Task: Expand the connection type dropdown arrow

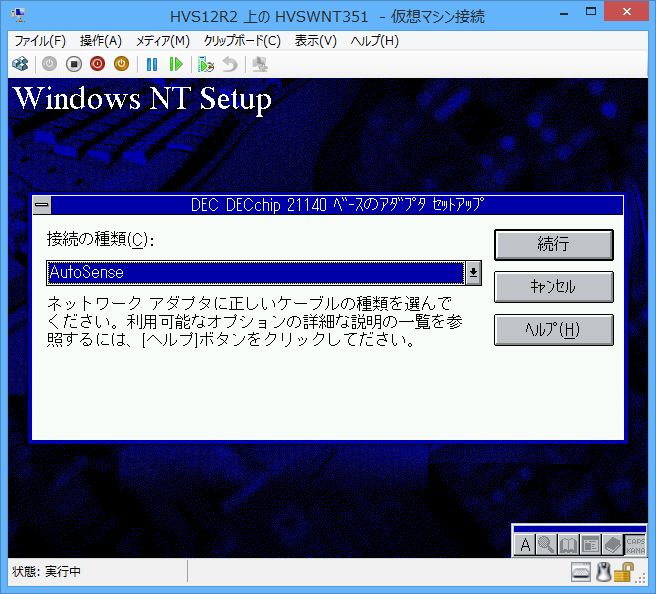Action: pos(473,273)
